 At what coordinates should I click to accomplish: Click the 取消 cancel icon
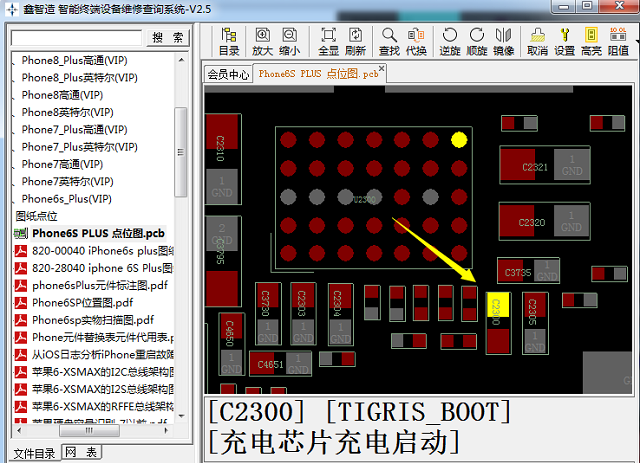tap(537, 41)
